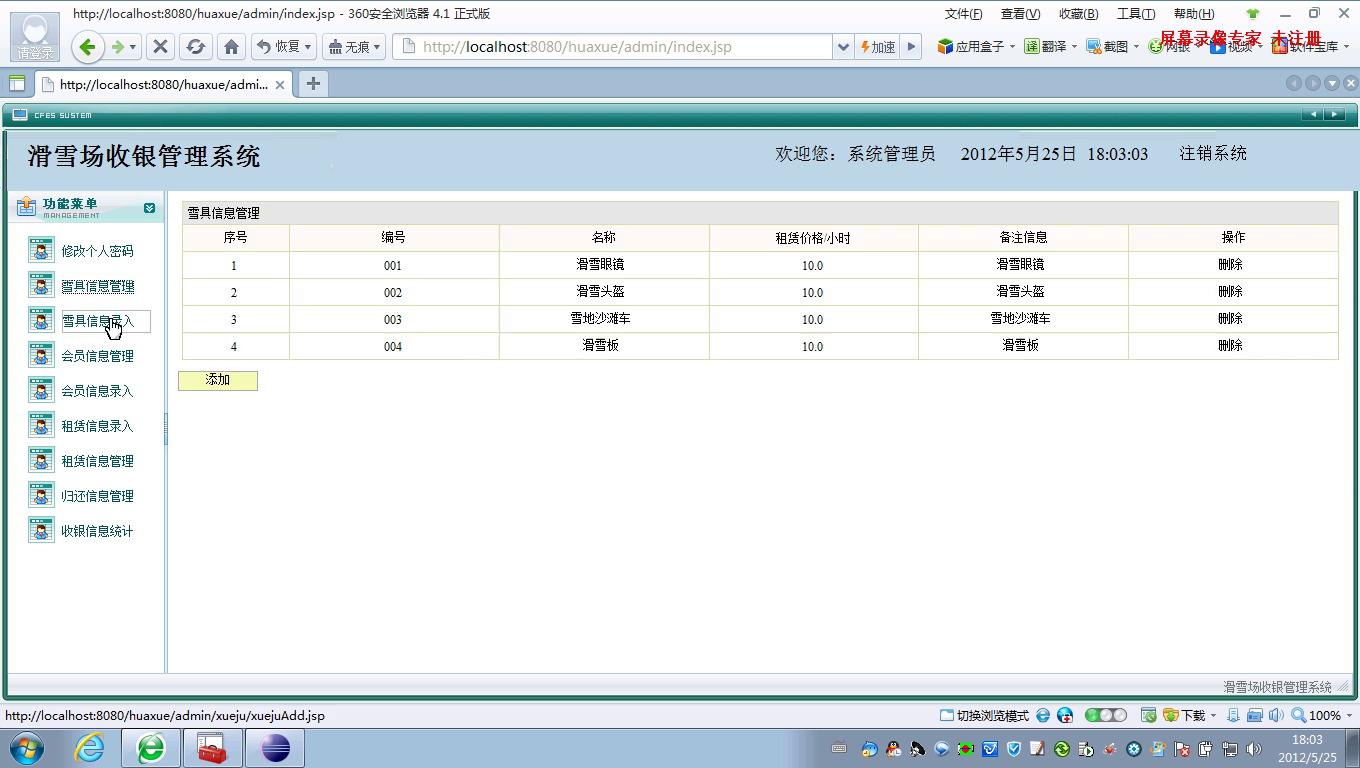Collapse the 功能菜单 panel arrow
Screen dimensions: 1360x768
149,208
